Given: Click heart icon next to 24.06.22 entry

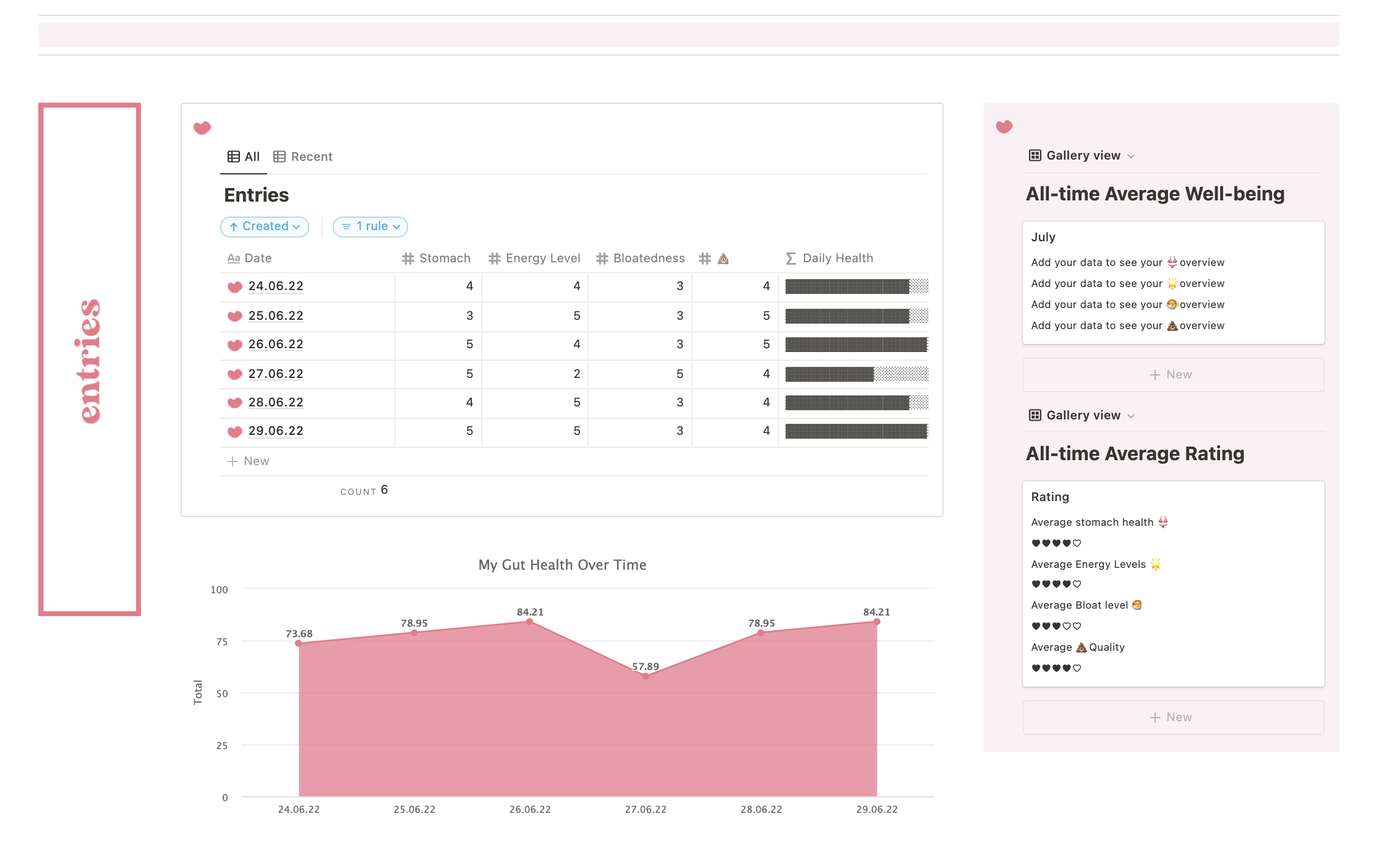Looking at the screenshot, I should click(x=235, y=287).
